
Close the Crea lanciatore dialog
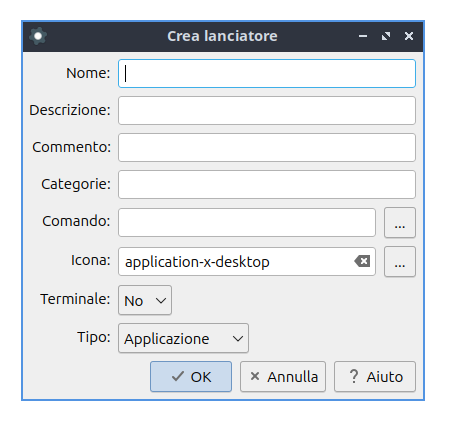[409, 36]
